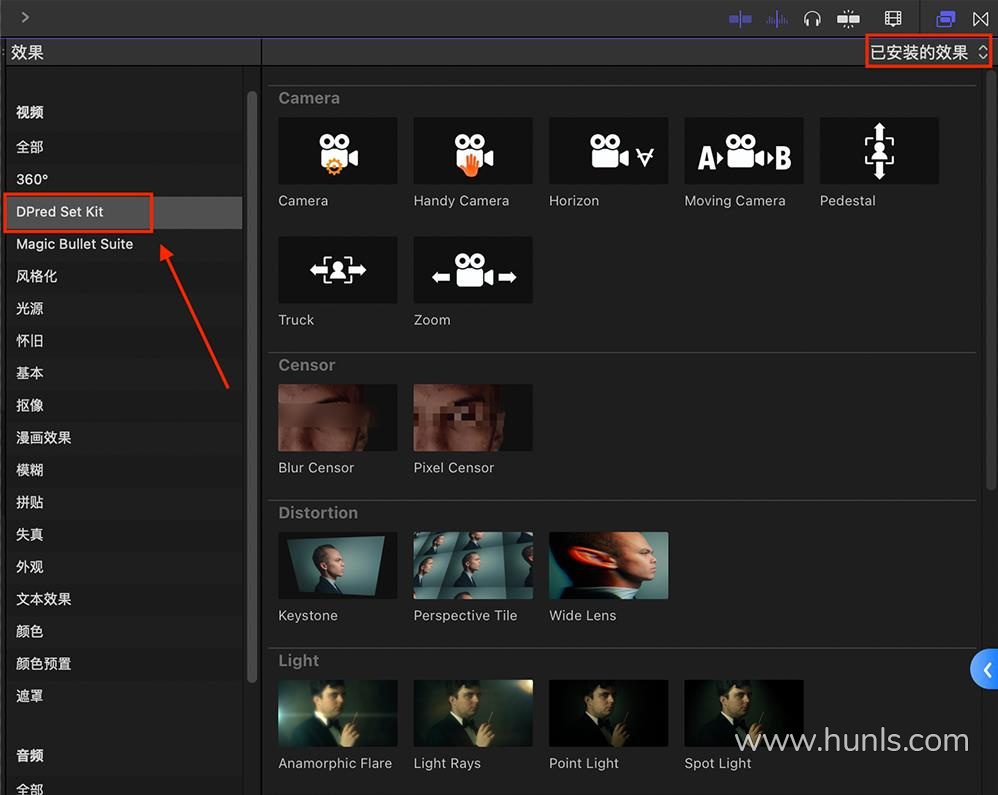Open the Transitions browser bowtie icon

tap(981, 18)
